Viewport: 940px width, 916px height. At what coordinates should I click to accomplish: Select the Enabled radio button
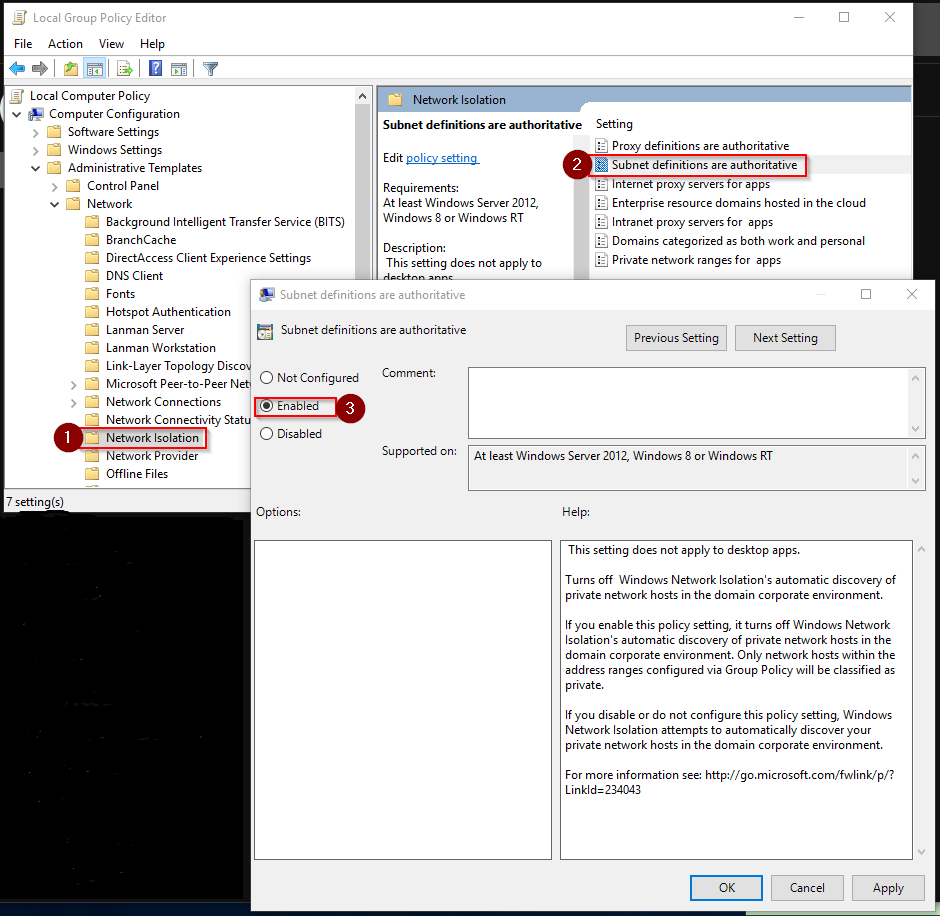coord(267,406)
